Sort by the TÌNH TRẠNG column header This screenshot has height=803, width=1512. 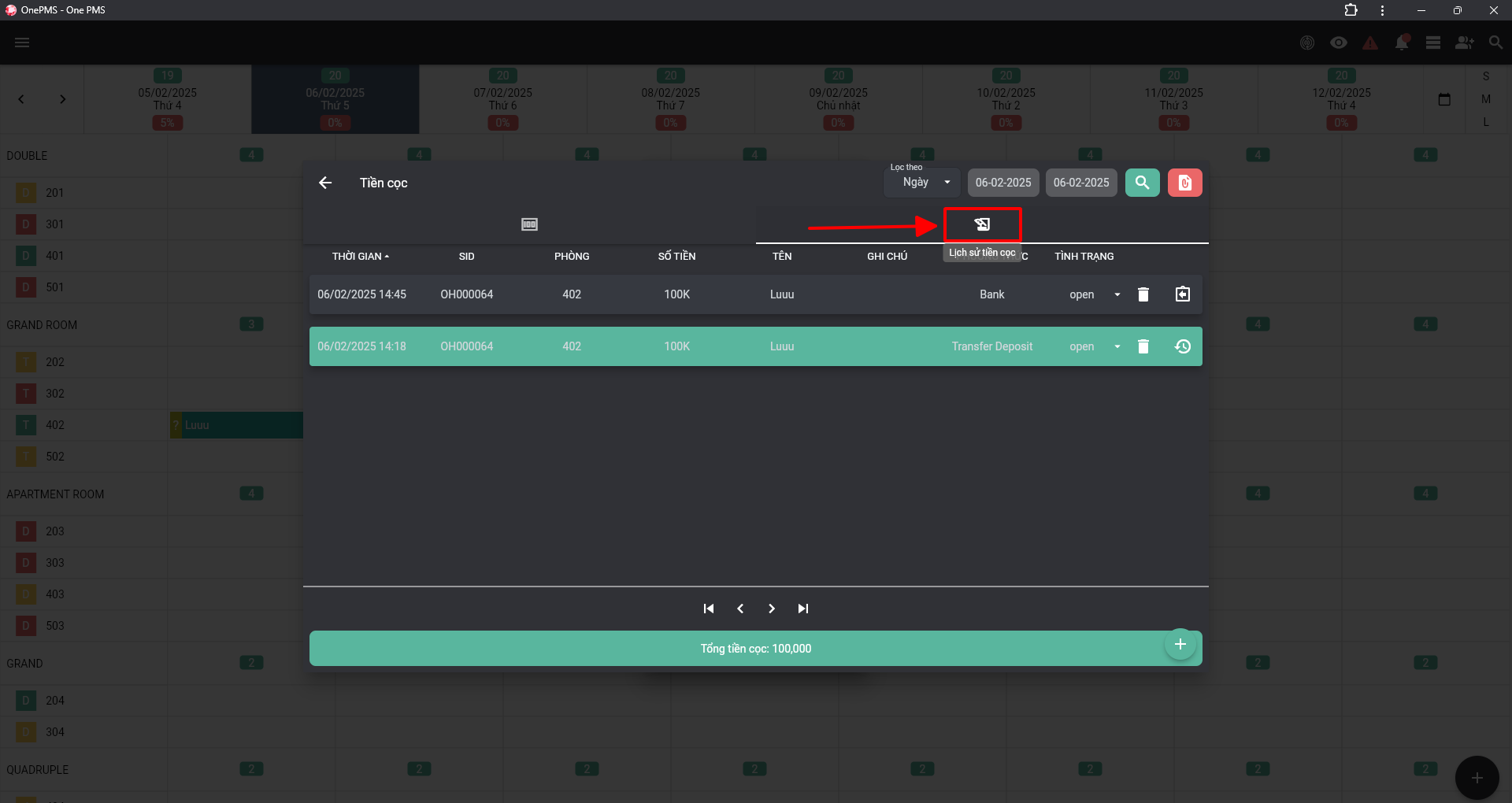[x=1084, y=257]
